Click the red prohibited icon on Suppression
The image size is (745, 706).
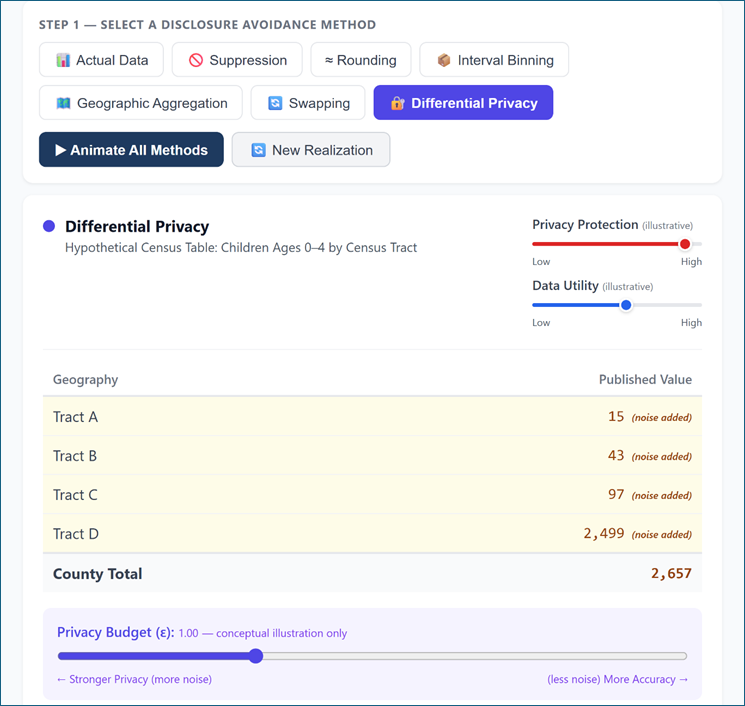coord(196,60)
